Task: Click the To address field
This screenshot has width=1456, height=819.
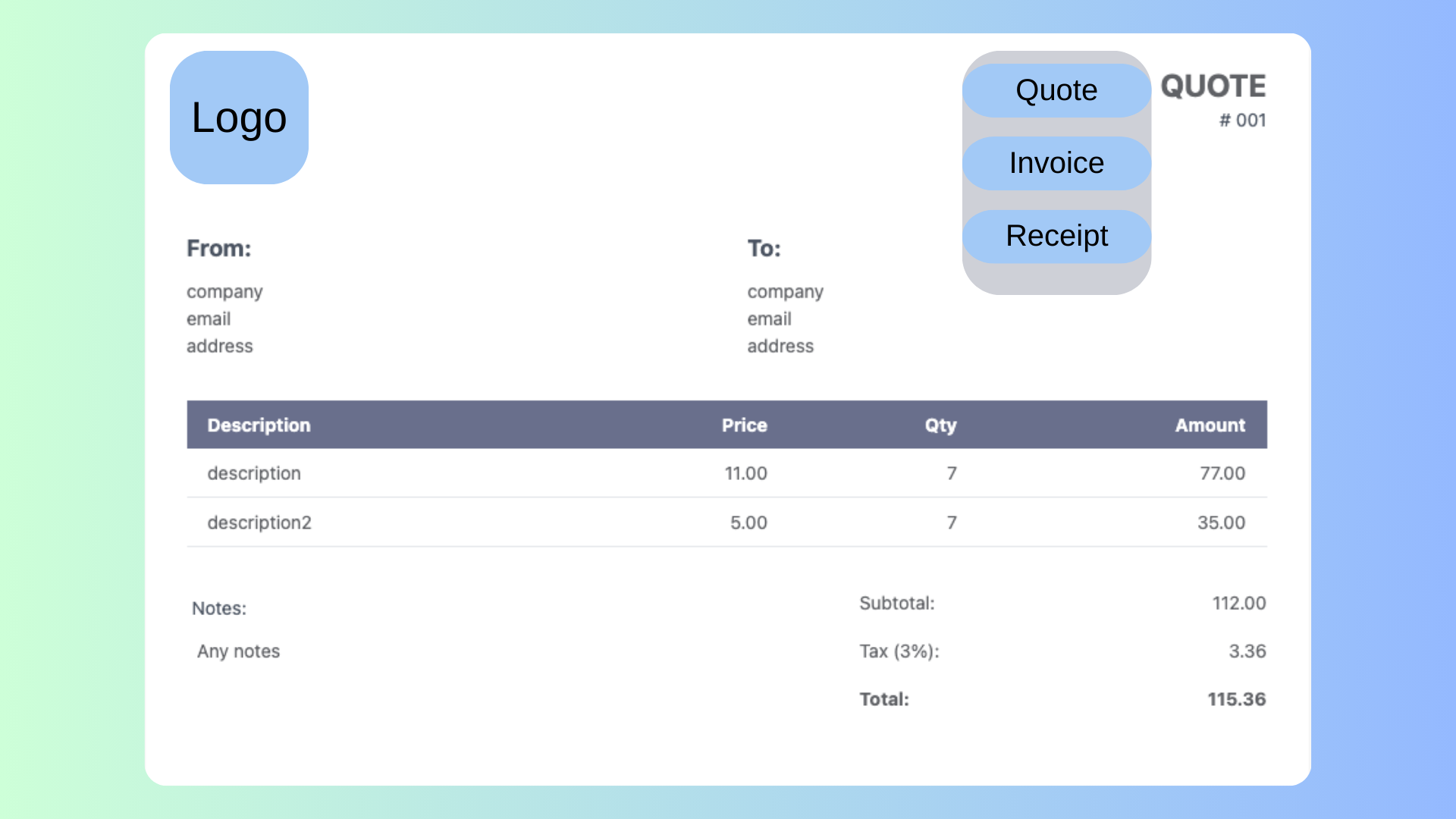Action: (x=780, y=347)
